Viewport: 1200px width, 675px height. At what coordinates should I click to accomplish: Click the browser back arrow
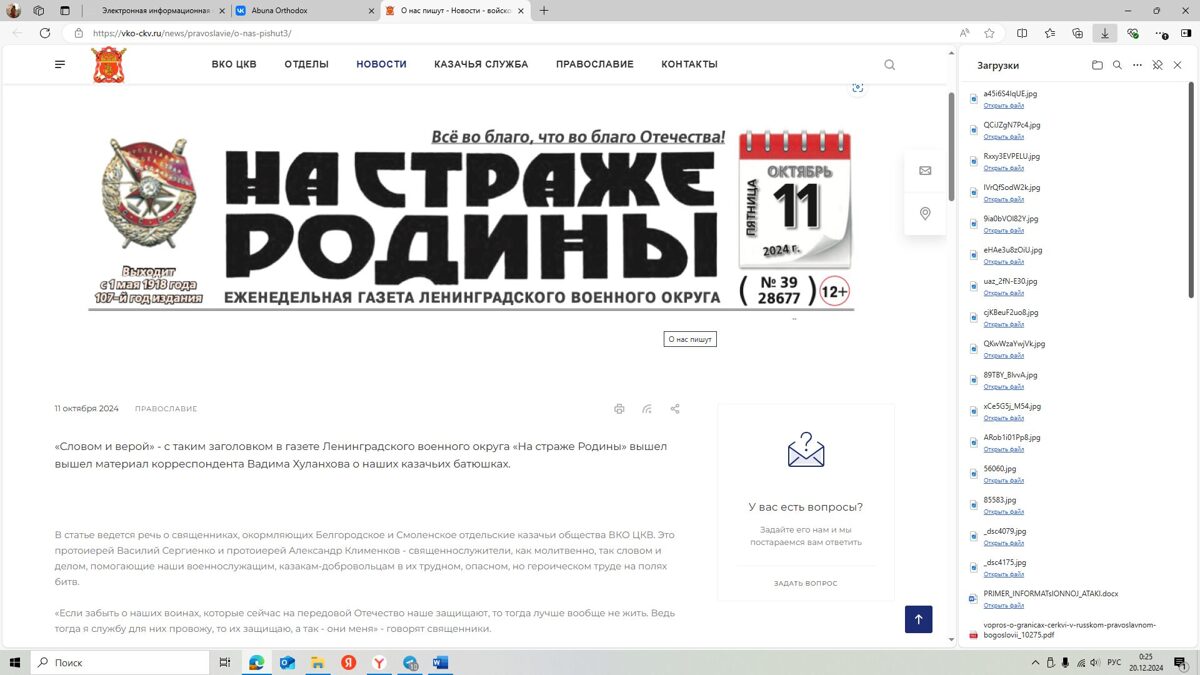pos(17,33)
